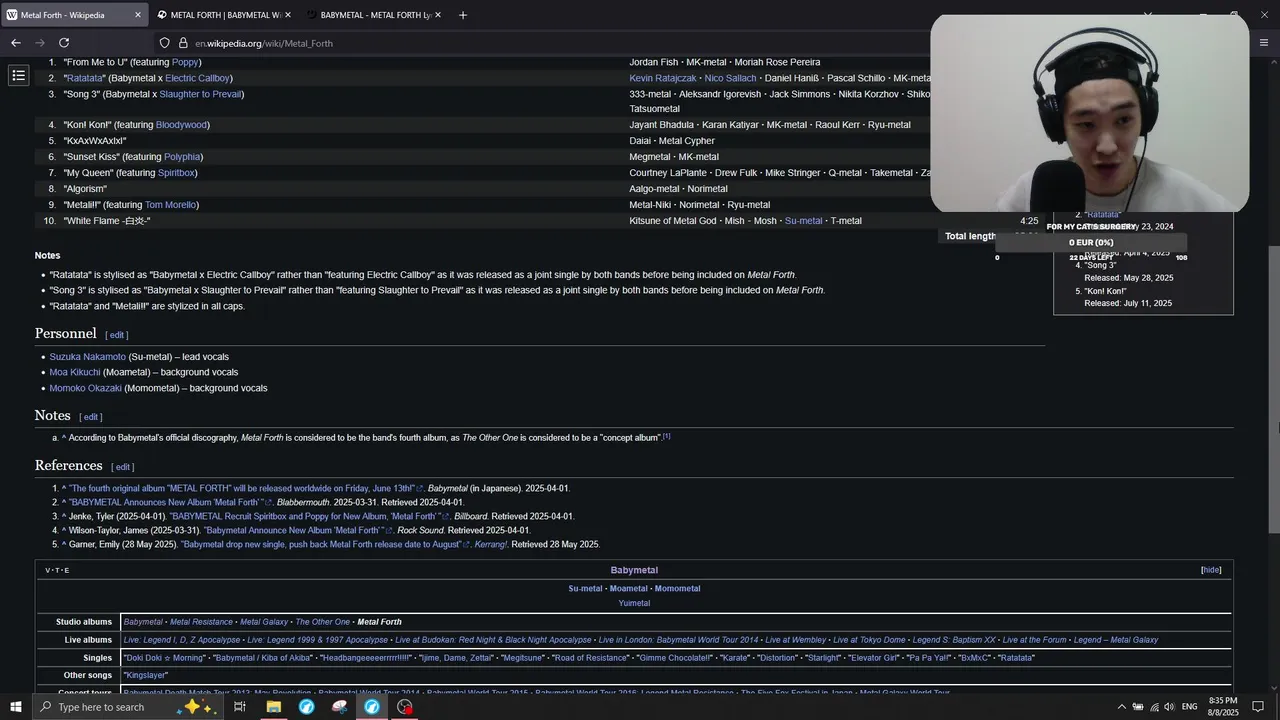Go back with the browser back arrow
The width and height of the screenshot is (1280, 720).
coord(15,43)
